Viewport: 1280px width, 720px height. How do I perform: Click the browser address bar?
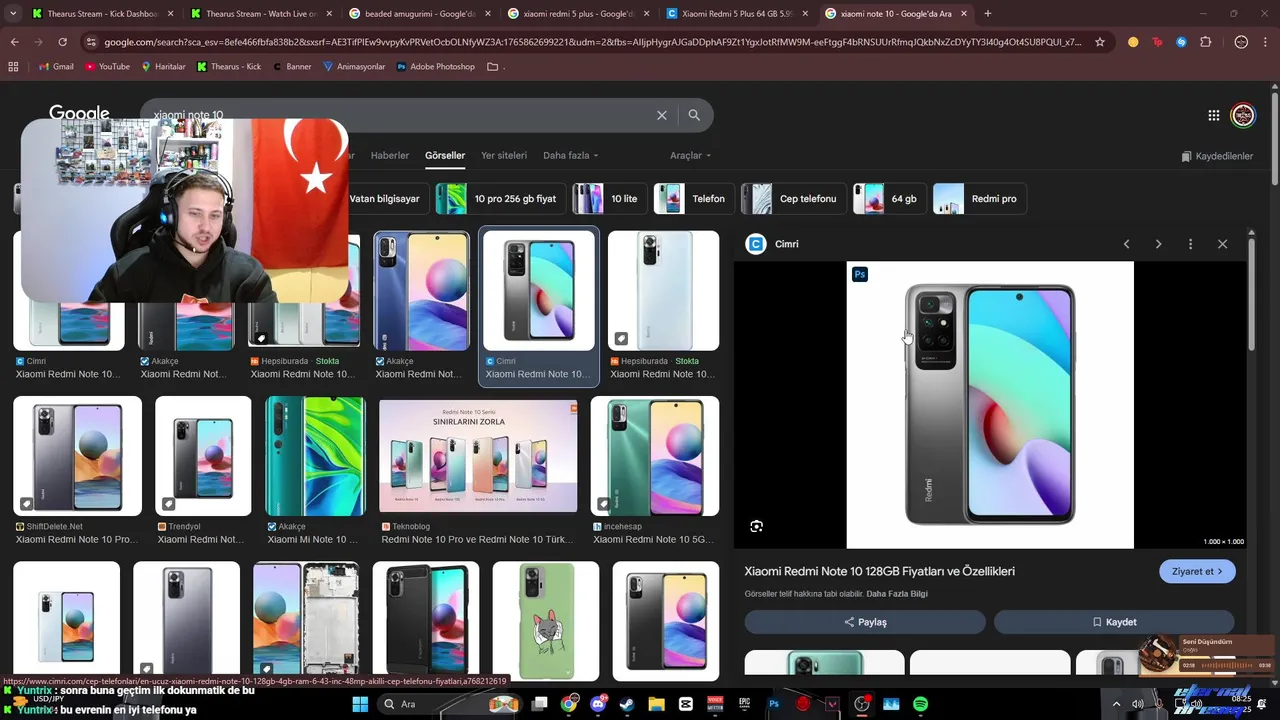coord(590,42)
